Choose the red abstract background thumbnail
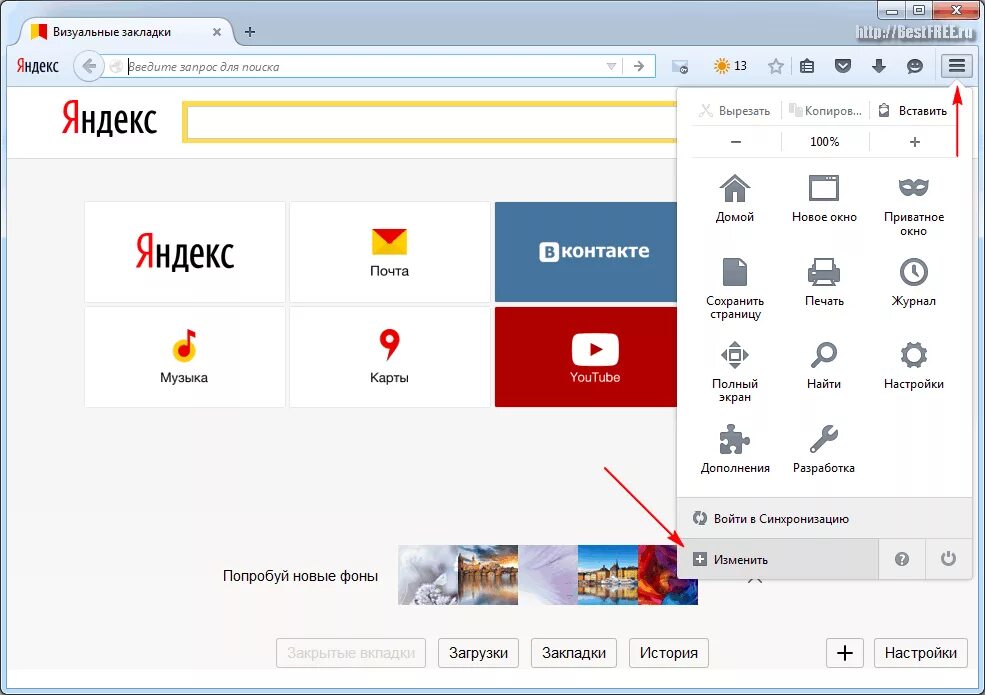Viewport: 985px width, 695px height. click(x=668, y=575)
